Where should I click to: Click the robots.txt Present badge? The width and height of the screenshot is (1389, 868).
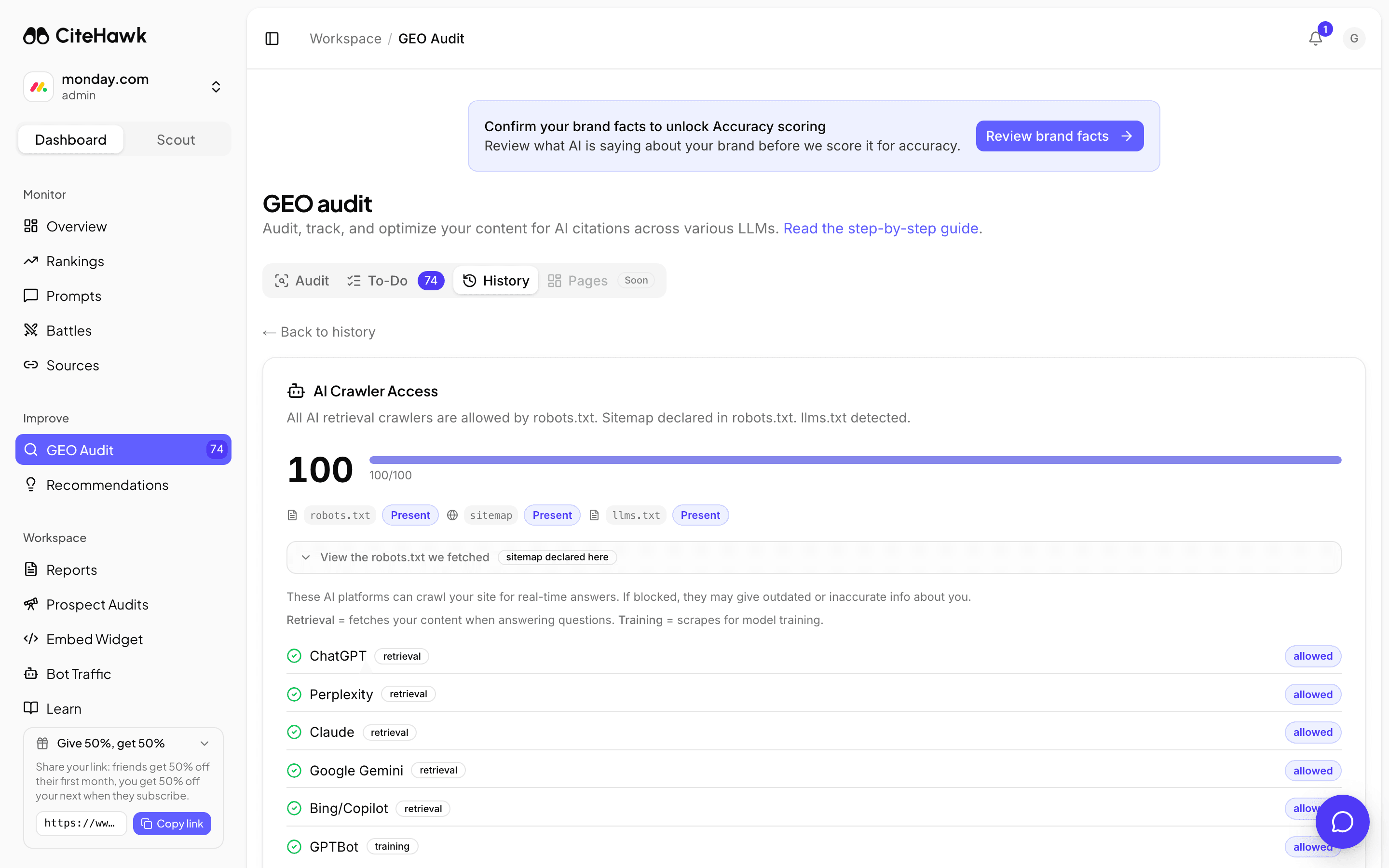pos(410,515)
